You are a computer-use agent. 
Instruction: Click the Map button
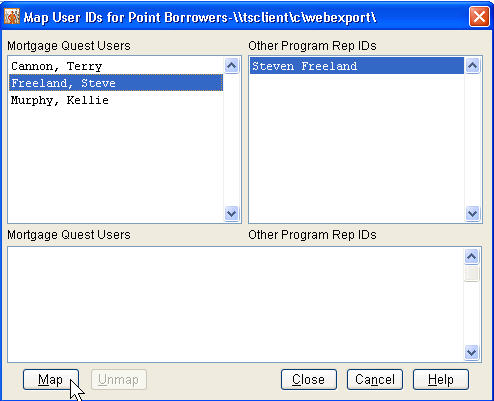(51, 379)
